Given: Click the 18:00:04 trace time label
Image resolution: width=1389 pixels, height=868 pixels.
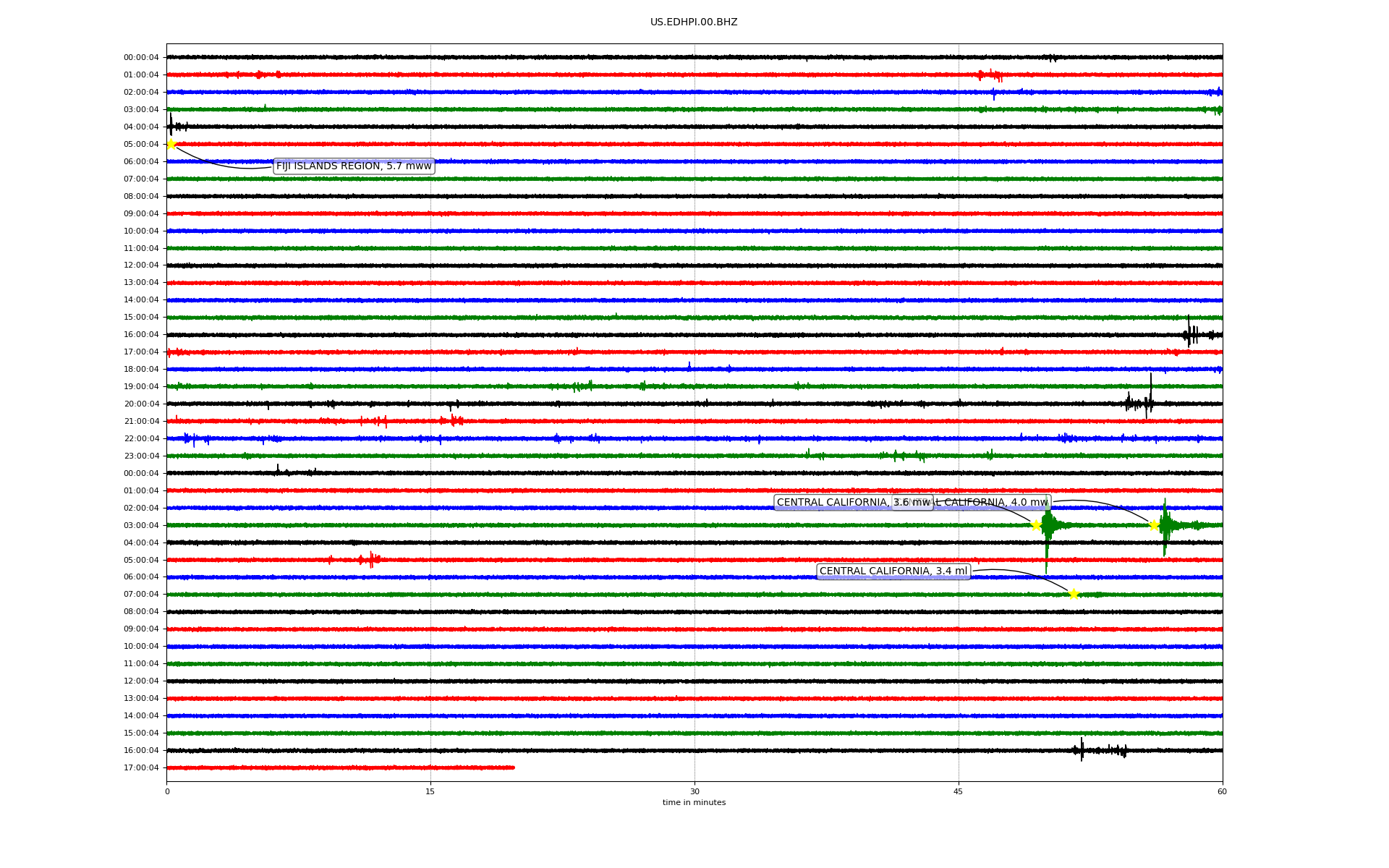Looking at the screenshot, I should tap(141, 370).
